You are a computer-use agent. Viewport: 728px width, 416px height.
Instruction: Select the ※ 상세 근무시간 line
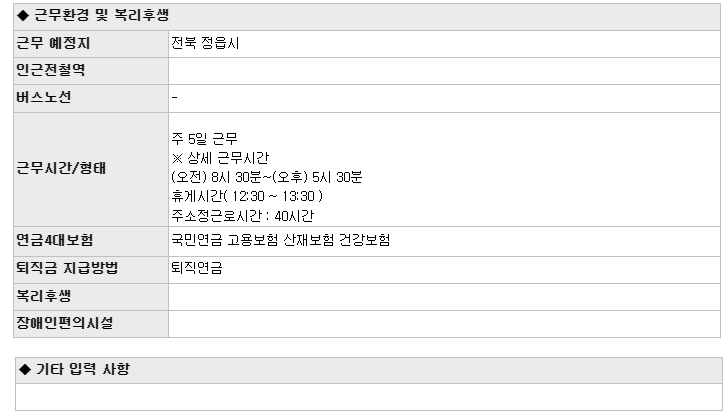(x=220, y=158)
